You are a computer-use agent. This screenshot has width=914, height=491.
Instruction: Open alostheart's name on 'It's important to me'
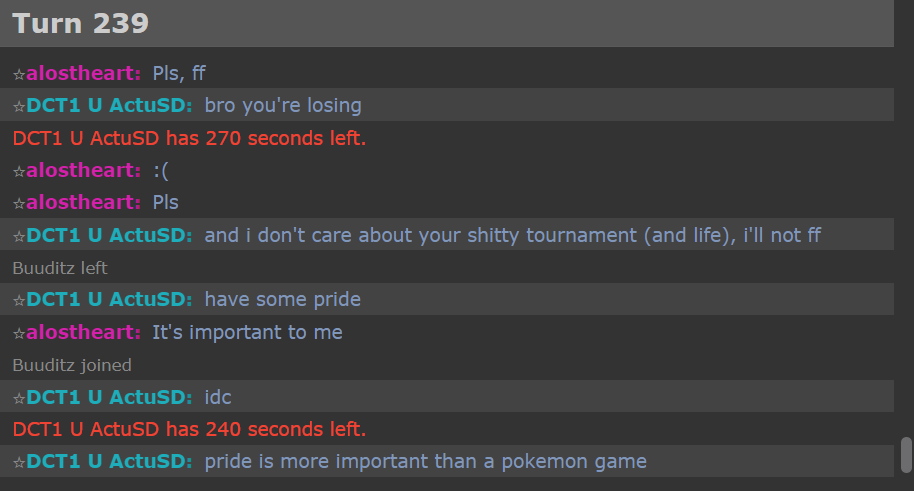click(x=84, y=333)
